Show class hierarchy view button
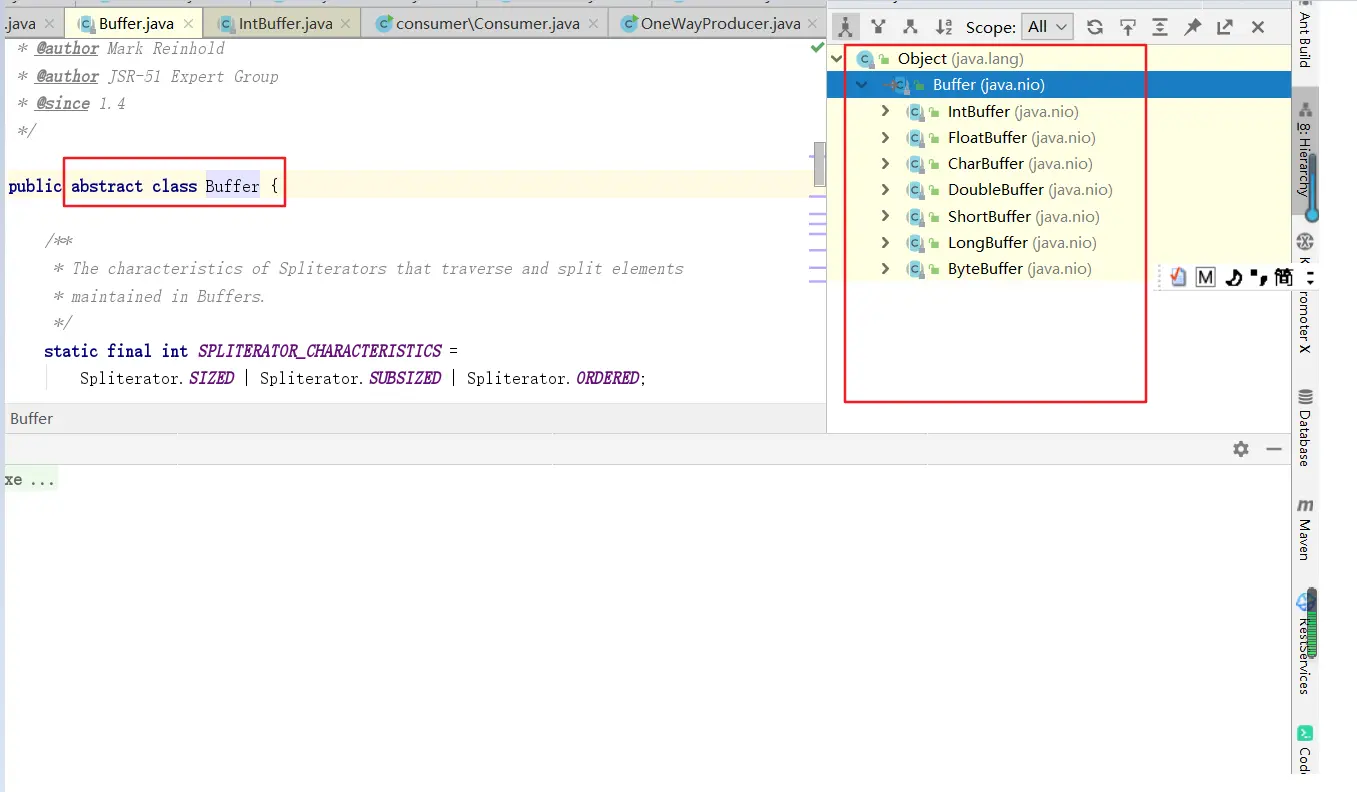This screenshot has height=792, width=1357. [846, 27]
